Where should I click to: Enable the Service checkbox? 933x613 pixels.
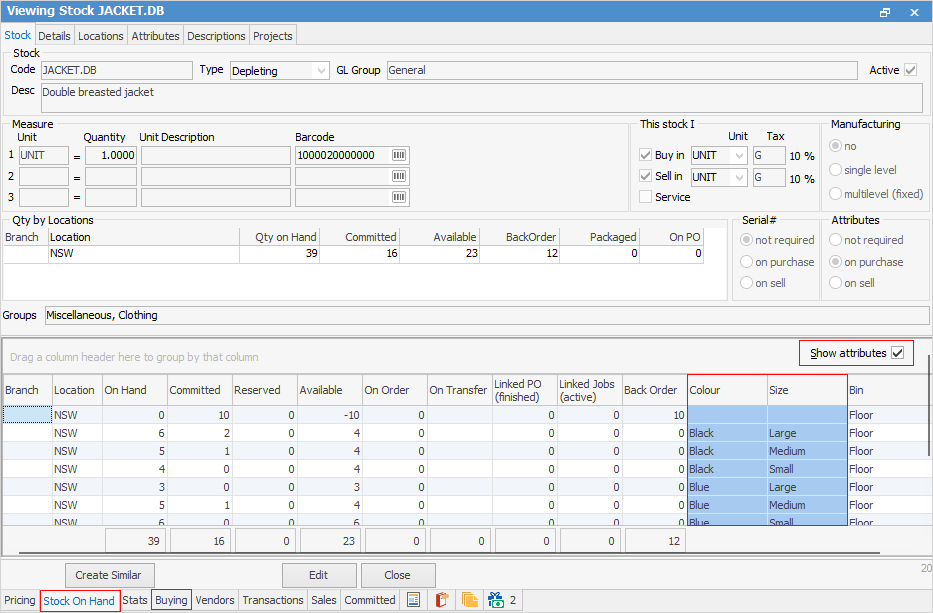click(645, 197)
